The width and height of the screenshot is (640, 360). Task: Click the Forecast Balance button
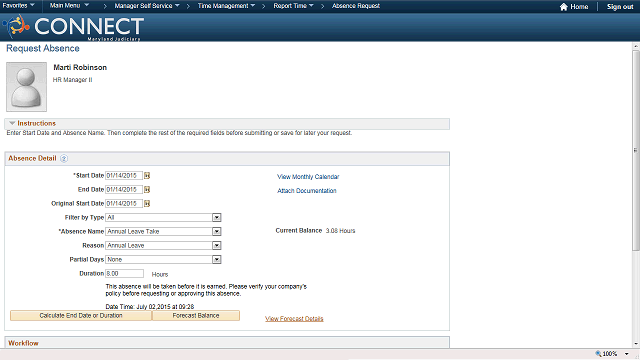coord(196,316)
